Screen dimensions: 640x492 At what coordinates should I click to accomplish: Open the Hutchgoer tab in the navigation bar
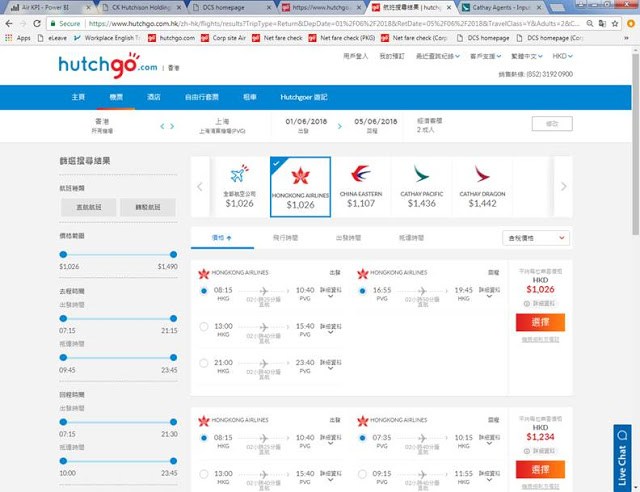(x=304, y=97)
